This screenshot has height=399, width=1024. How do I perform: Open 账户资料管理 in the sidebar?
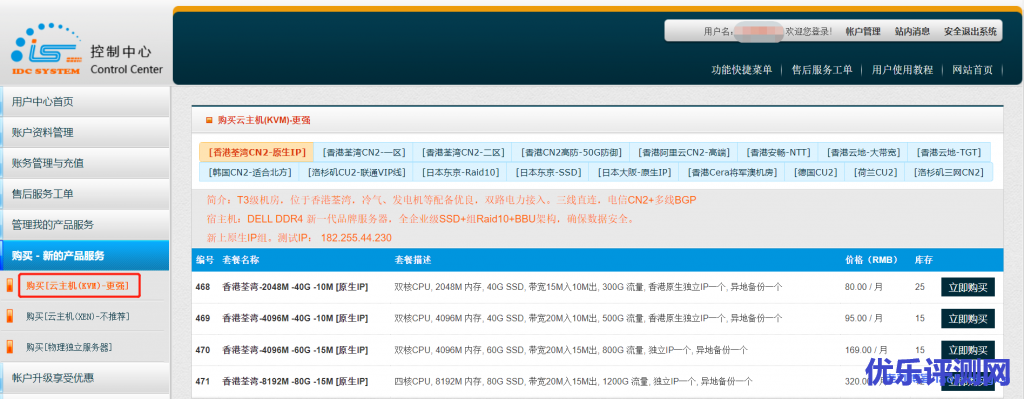[x=85, y=133]
